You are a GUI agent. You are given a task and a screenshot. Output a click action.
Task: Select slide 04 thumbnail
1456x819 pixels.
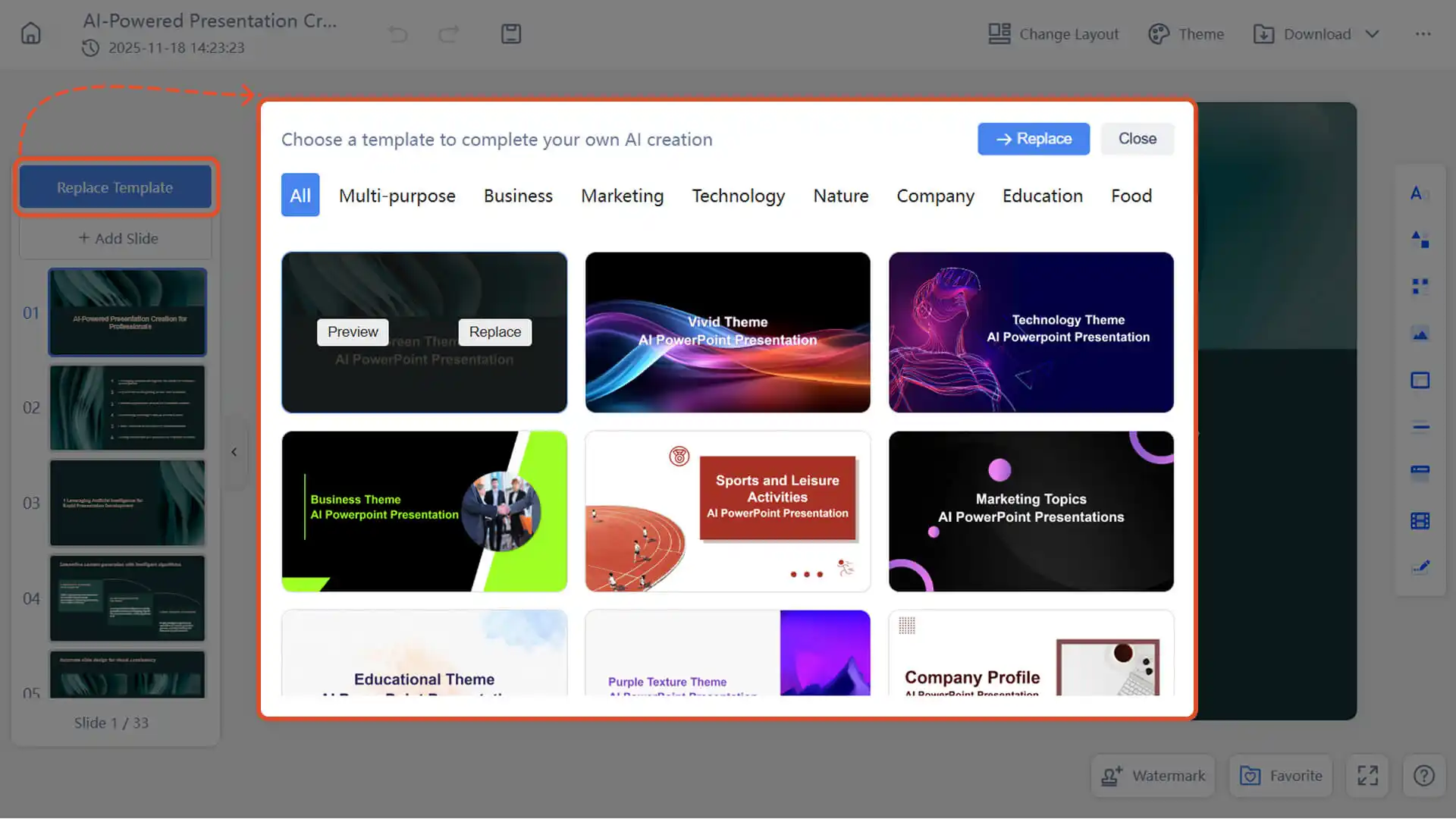click(127, 598)
